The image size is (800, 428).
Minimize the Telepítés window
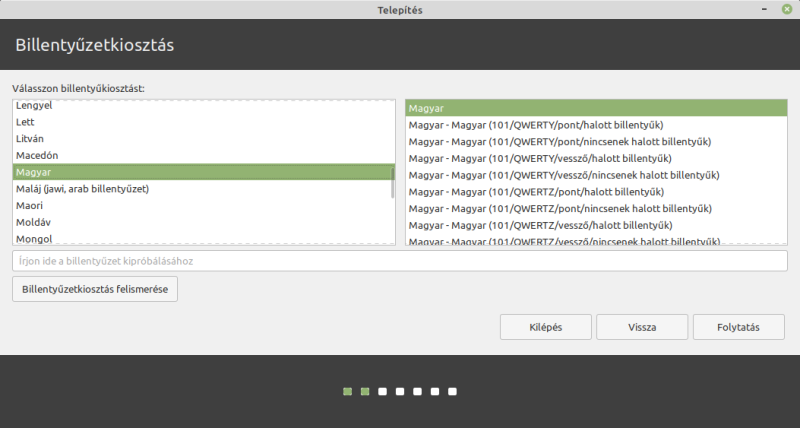point(764,9)
